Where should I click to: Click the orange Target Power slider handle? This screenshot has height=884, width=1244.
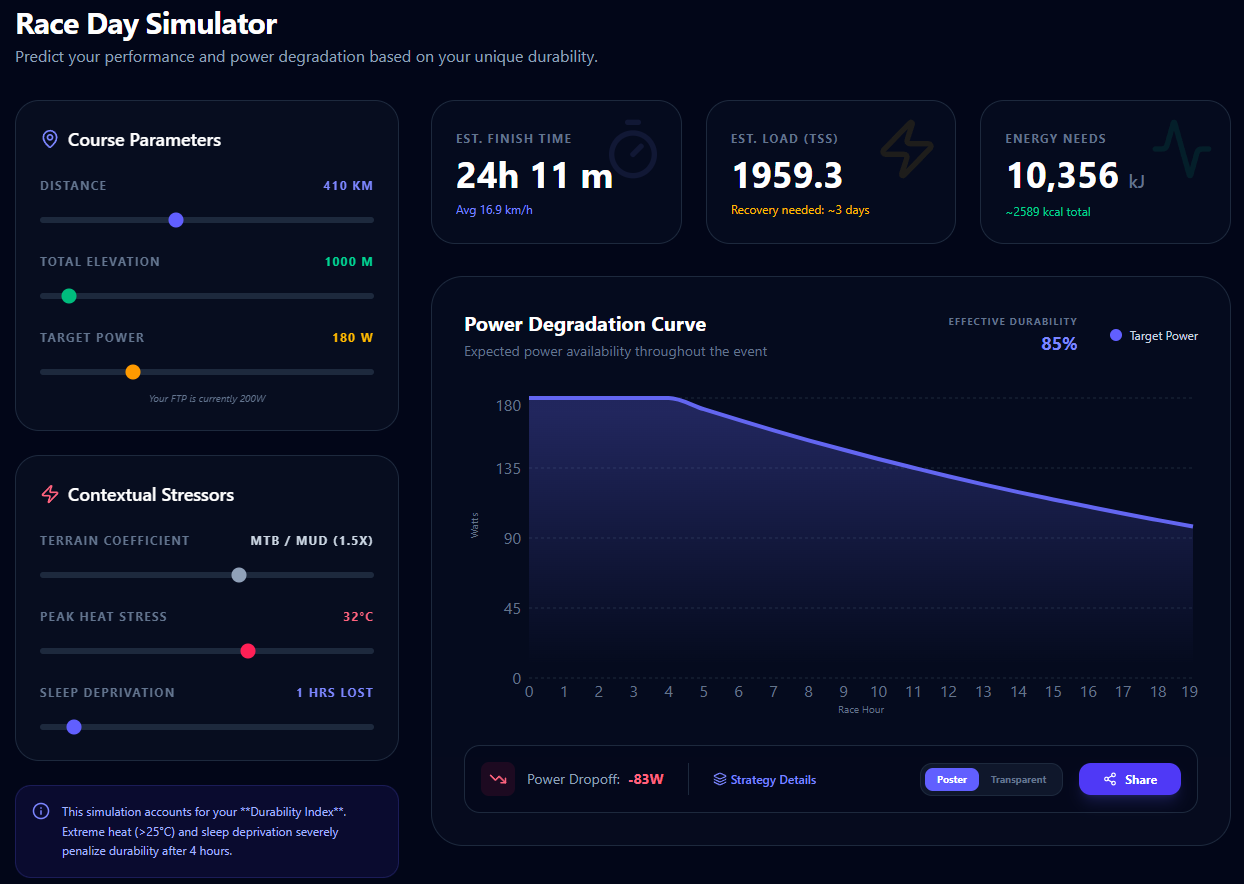133,372
